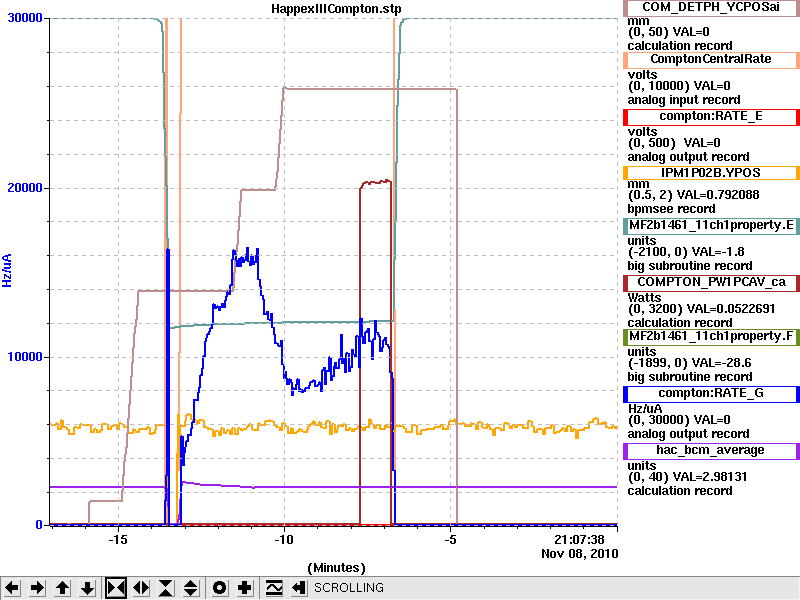Select the compton:RATE_E curve legend
This screenshot has height=600, width=800.
[x=711, y=116]
